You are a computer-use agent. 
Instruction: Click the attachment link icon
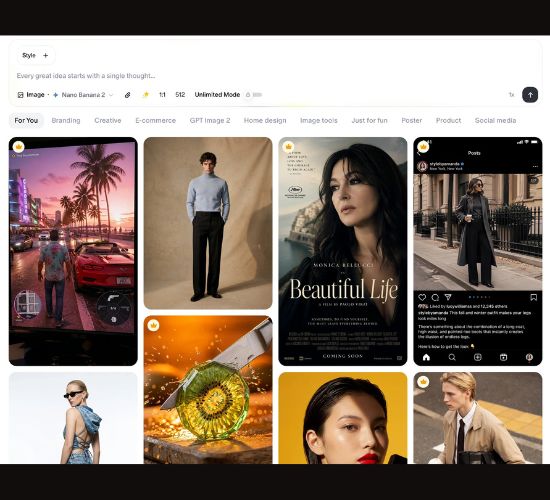[128, 95]
